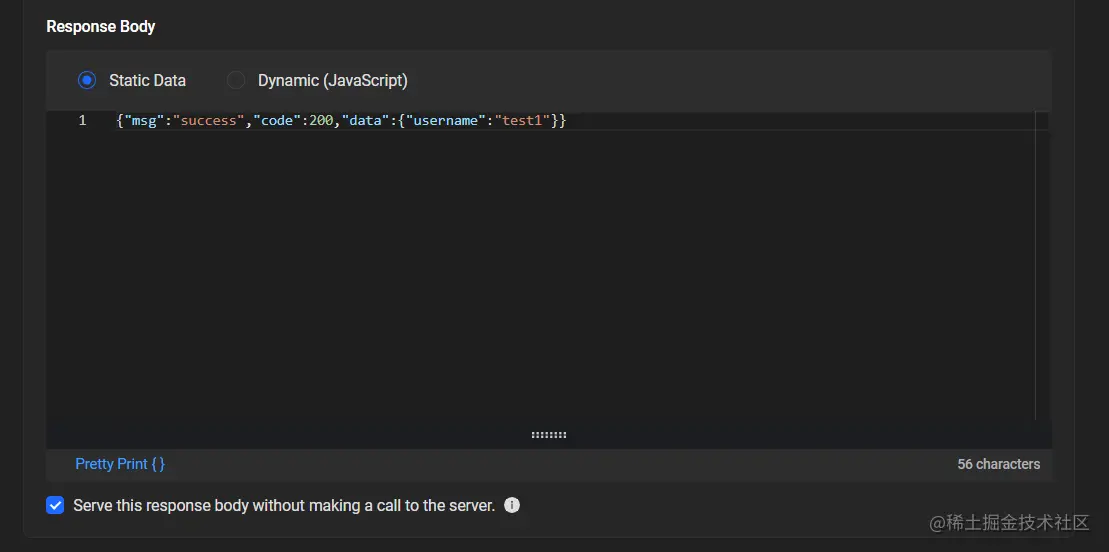This screenshot has height=552, width=1109.
Task: Click the "Serve this response body" label text
Action: click(284, 506)
